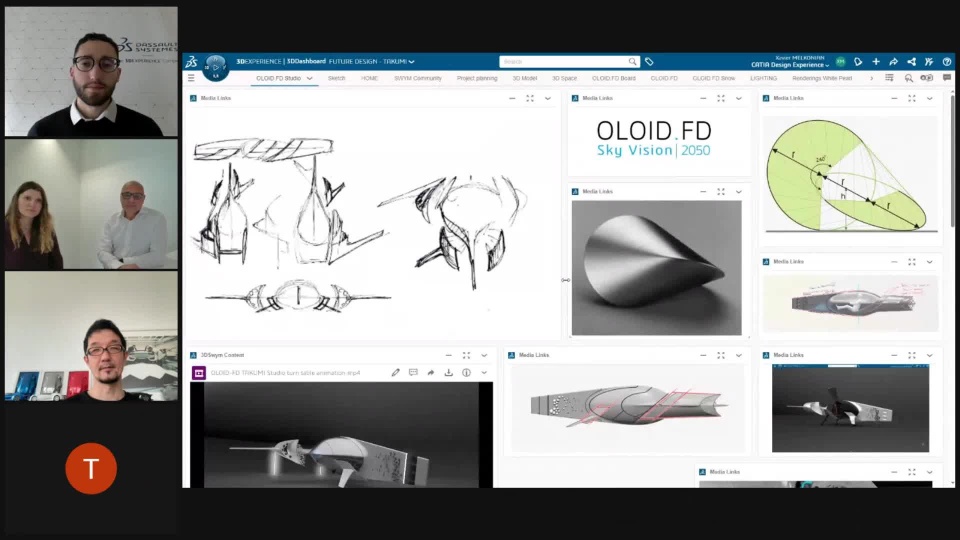Expand the video item options chevron
The width and height of the screenshot is (960, 540).
click(x=484, y=372)
